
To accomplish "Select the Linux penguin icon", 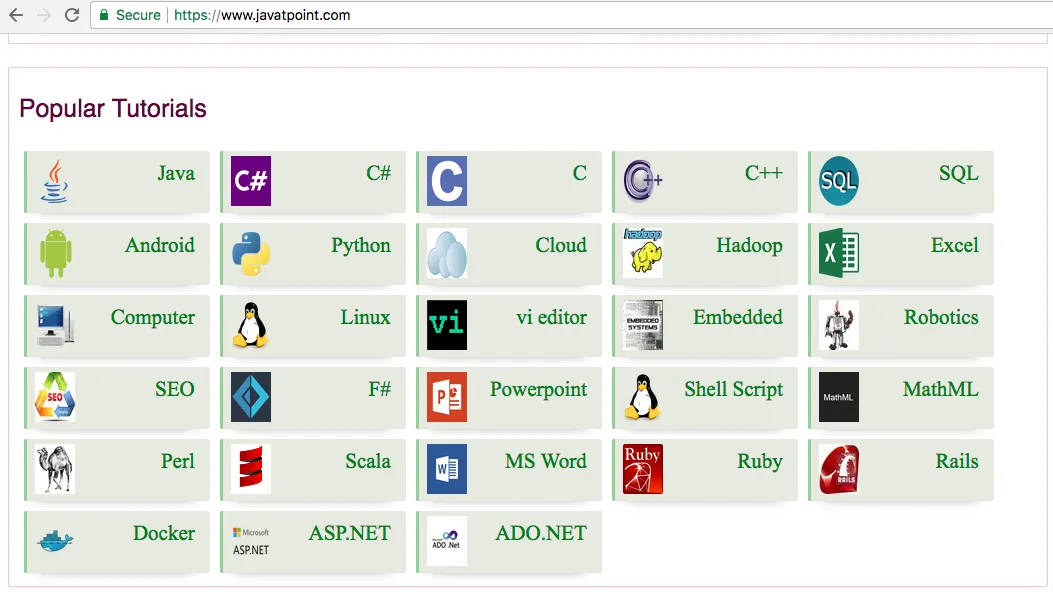I will (x=250, y=325).
